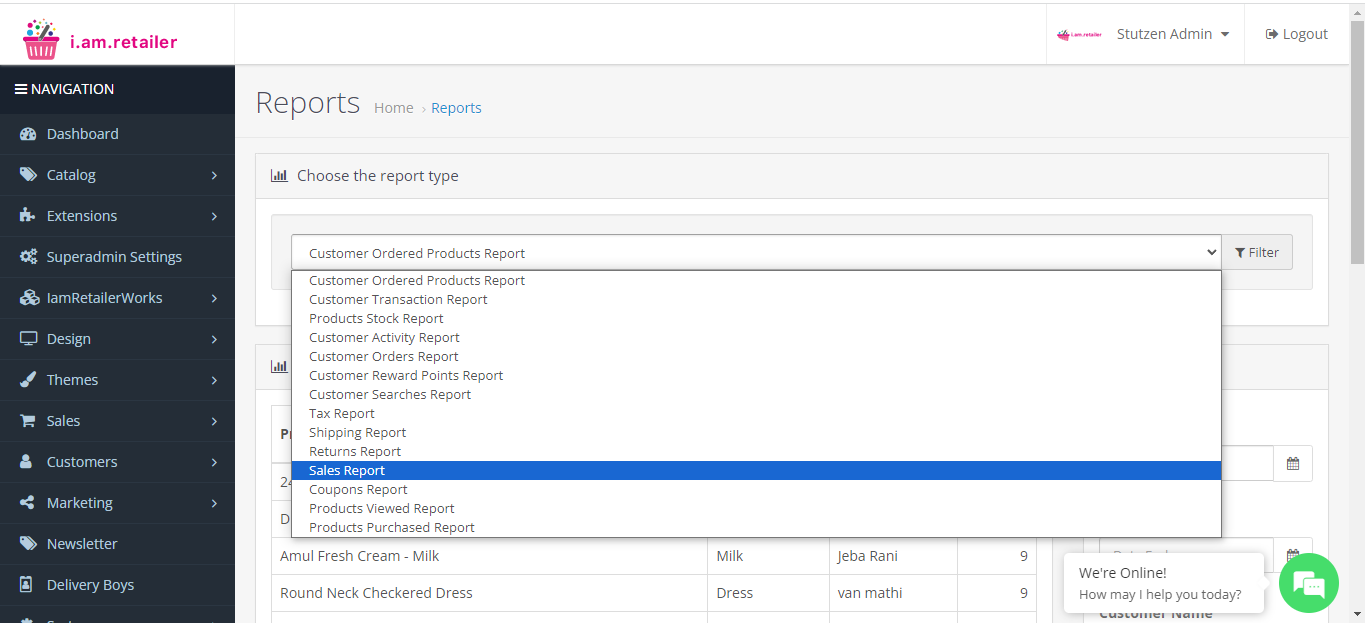The height and width of the screenshot is (623, 1365).
Task: Log out using the Logout link
Action: coord(1297,34)
